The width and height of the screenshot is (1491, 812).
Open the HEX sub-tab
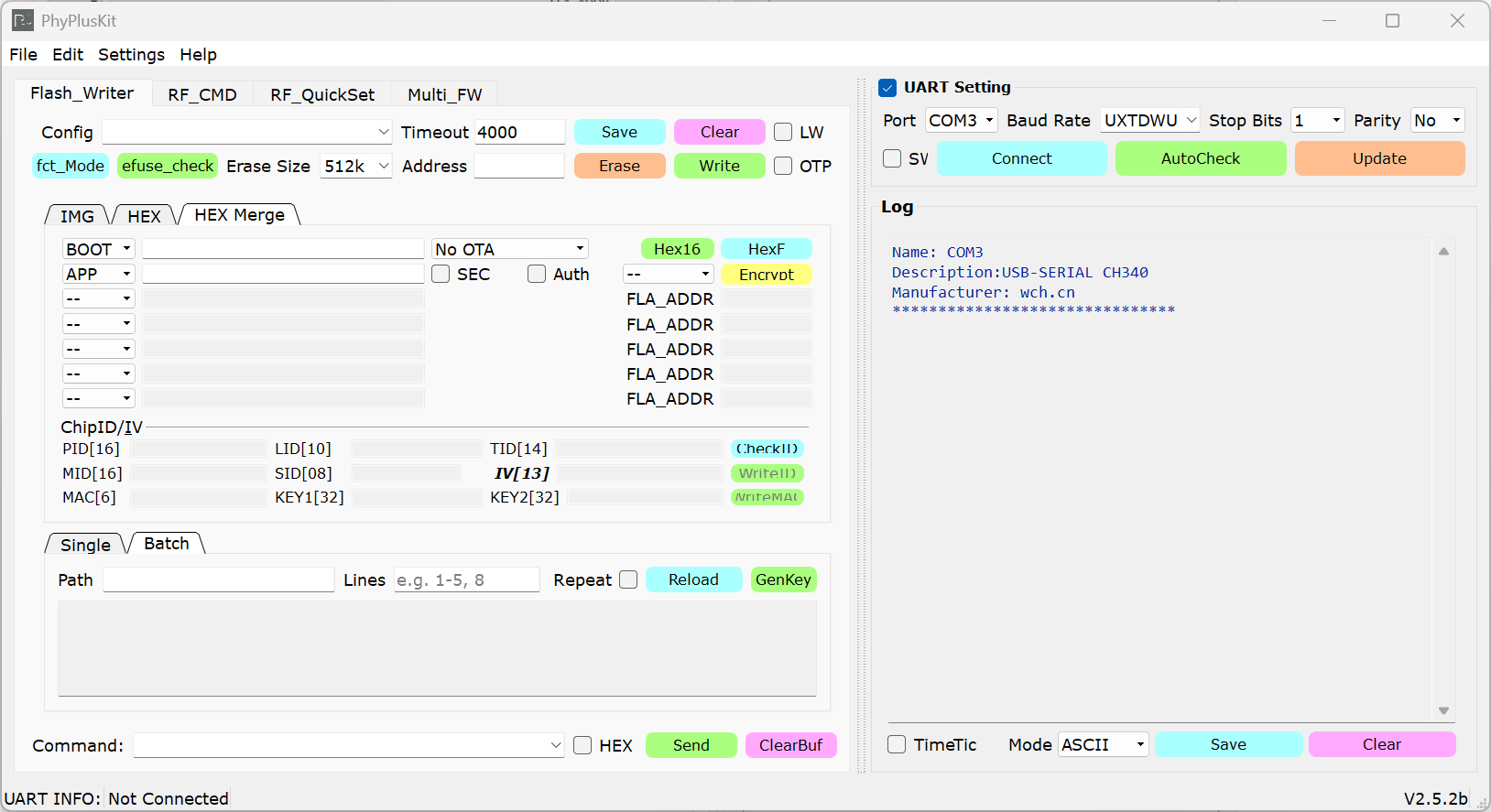coord(144,216)
